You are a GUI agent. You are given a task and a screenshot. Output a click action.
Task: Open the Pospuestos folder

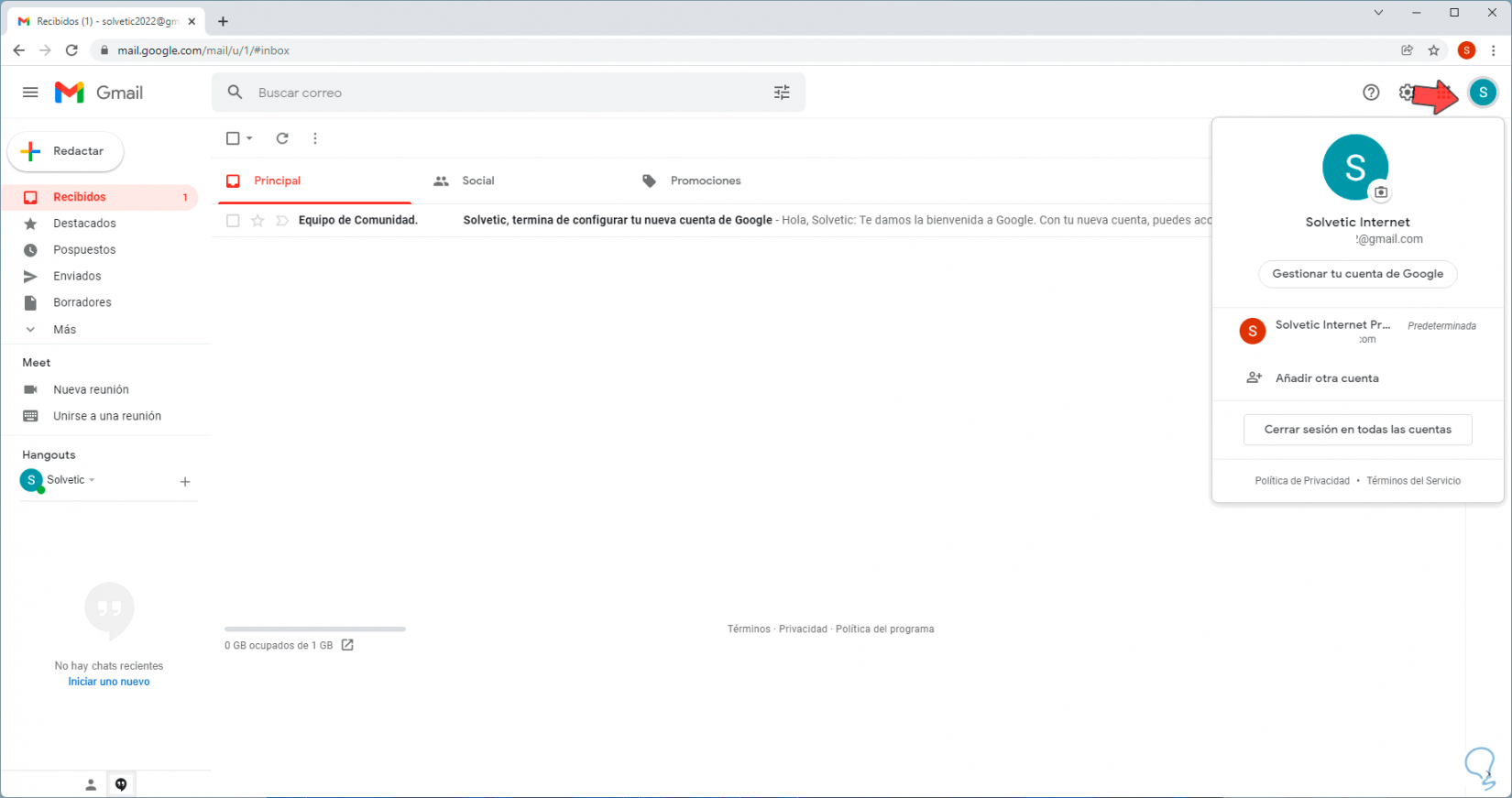[x=100, y=250]
